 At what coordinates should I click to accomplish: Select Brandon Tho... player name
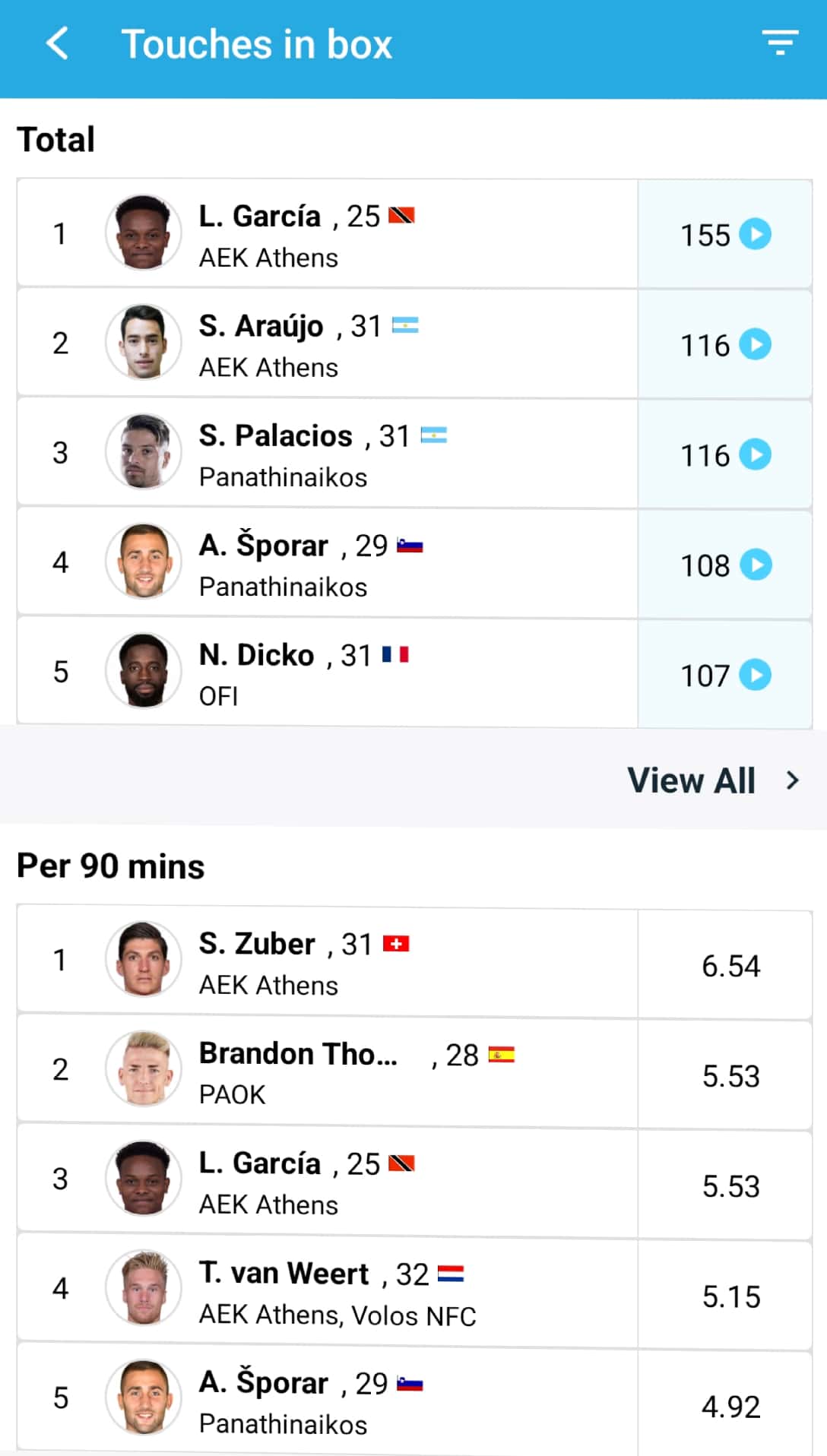click(x=298, y=1054)
